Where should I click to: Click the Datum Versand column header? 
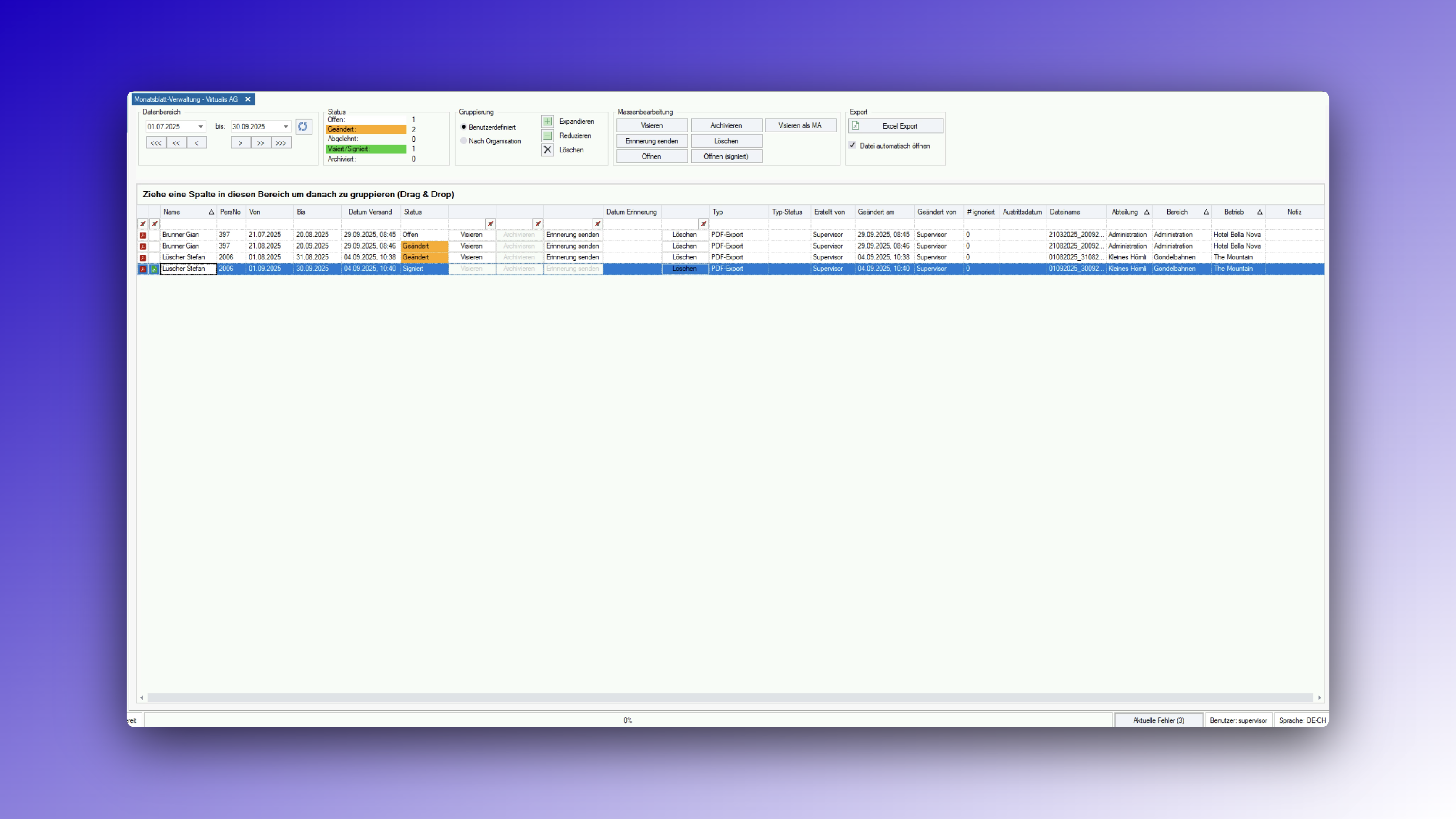coord(370,212)
